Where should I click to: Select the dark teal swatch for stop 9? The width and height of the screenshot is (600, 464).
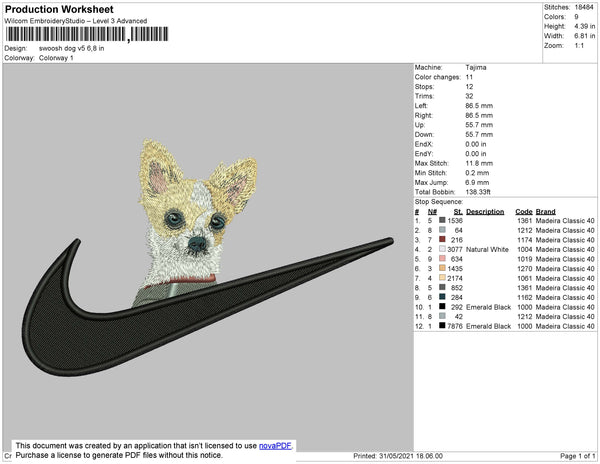(x=442, y=297)
